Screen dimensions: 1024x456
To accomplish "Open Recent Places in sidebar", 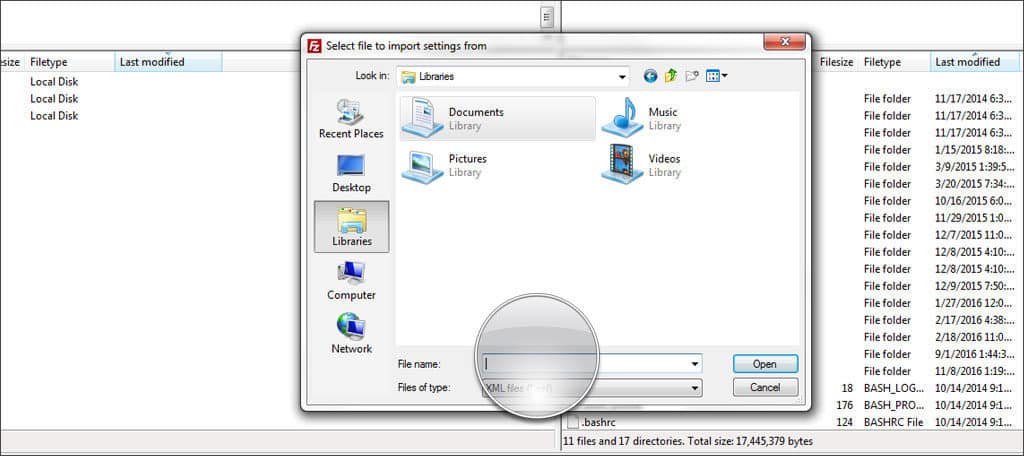I will pos(351,119).
